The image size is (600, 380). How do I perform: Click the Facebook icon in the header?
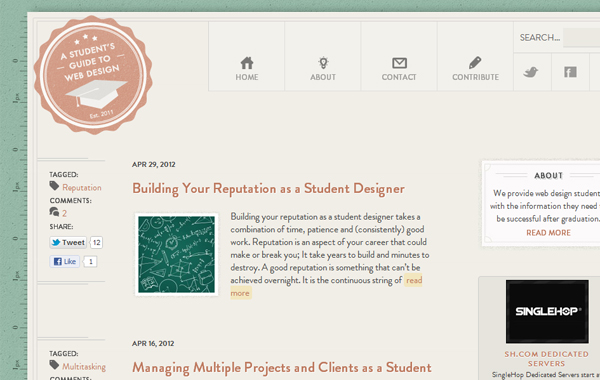click(570, 72)
